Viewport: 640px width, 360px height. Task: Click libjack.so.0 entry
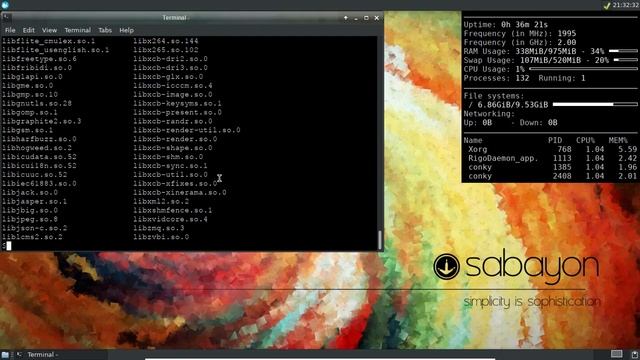point(30,193)
